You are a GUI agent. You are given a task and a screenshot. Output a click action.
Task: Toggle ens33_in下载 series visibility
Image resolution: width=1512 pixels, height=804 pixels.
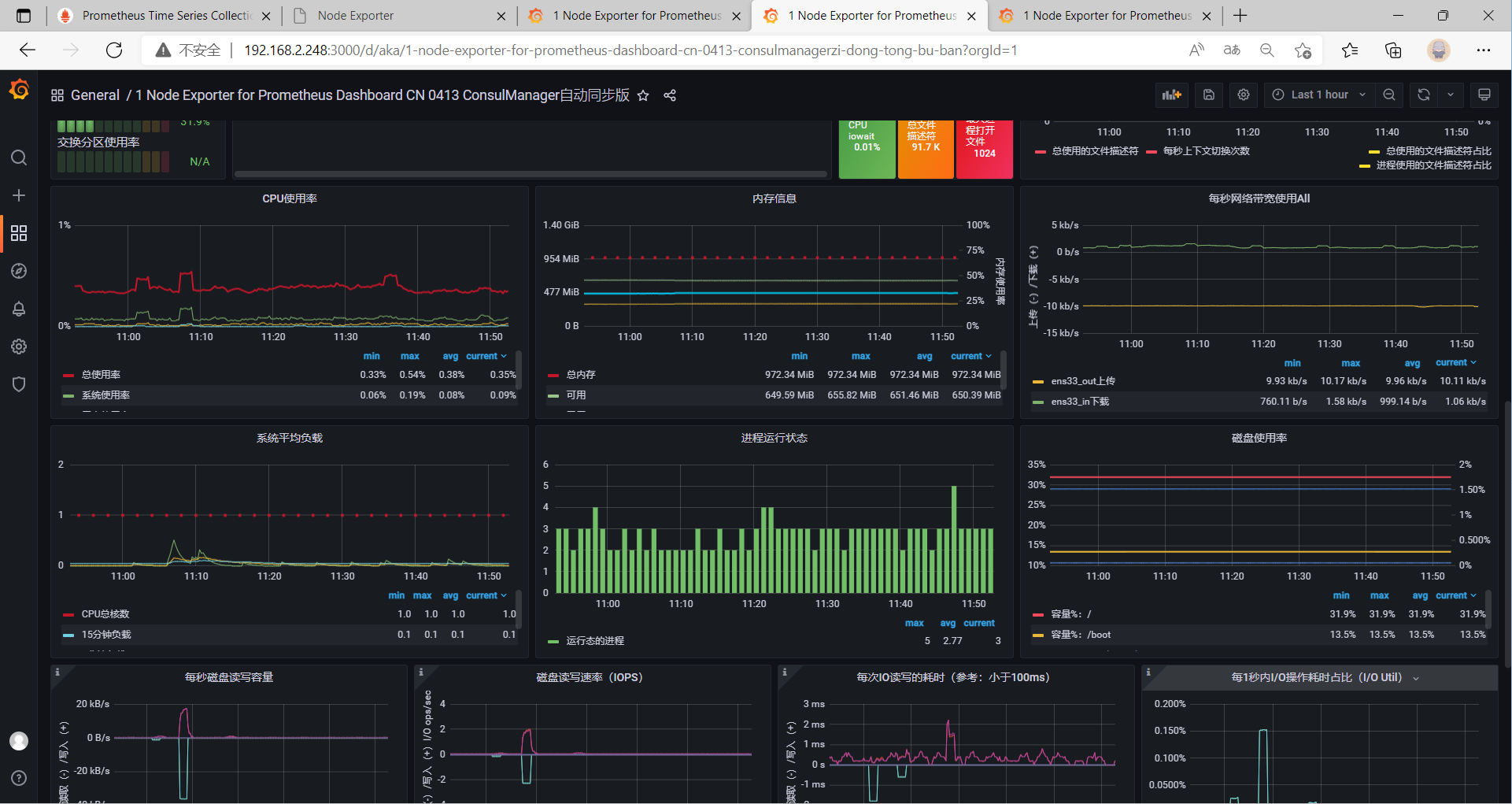point(1080,402)
